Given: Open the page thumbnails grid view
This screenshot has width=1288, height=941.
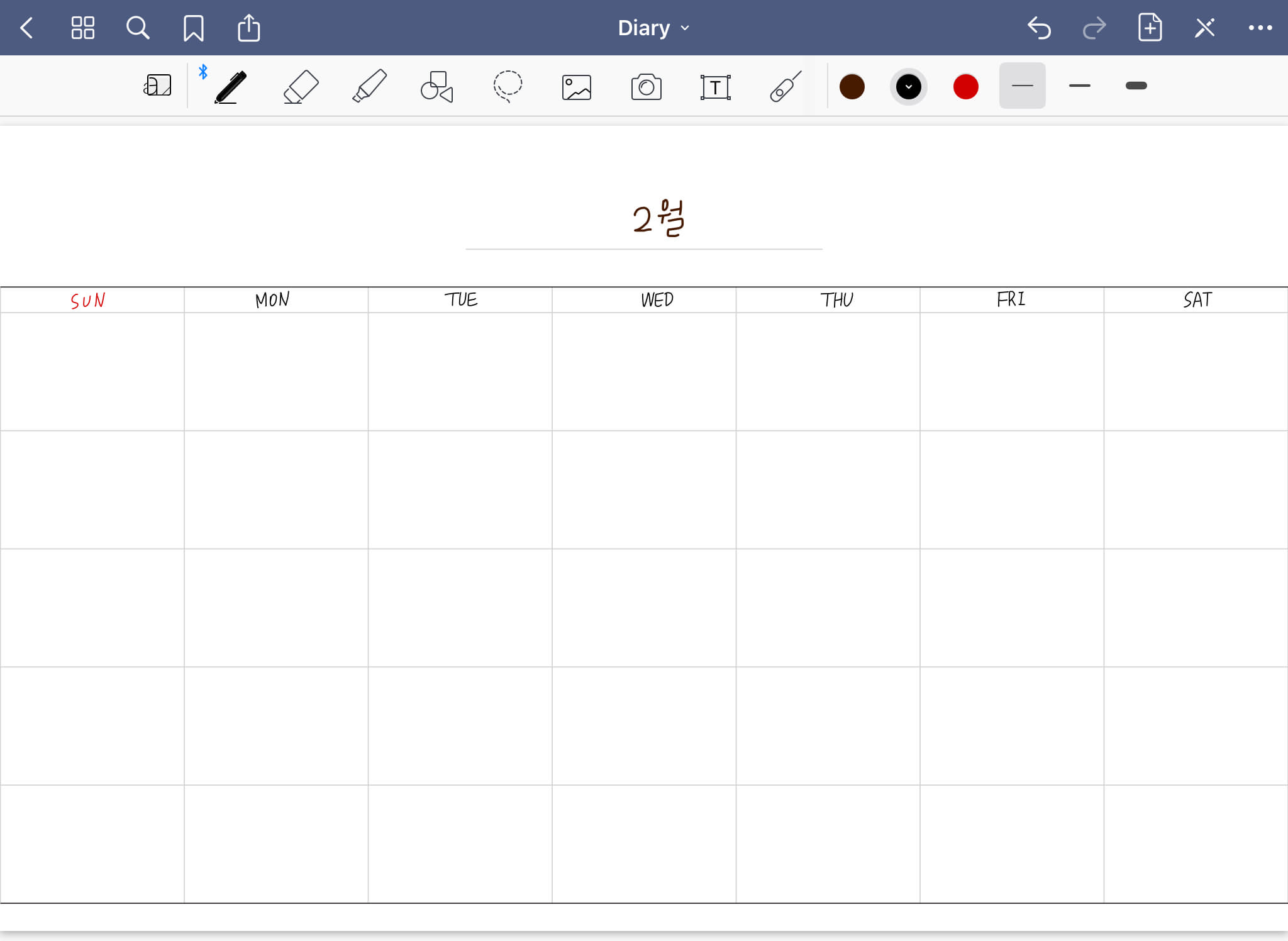Looking at the screenshot, I should tap(82, 28).
